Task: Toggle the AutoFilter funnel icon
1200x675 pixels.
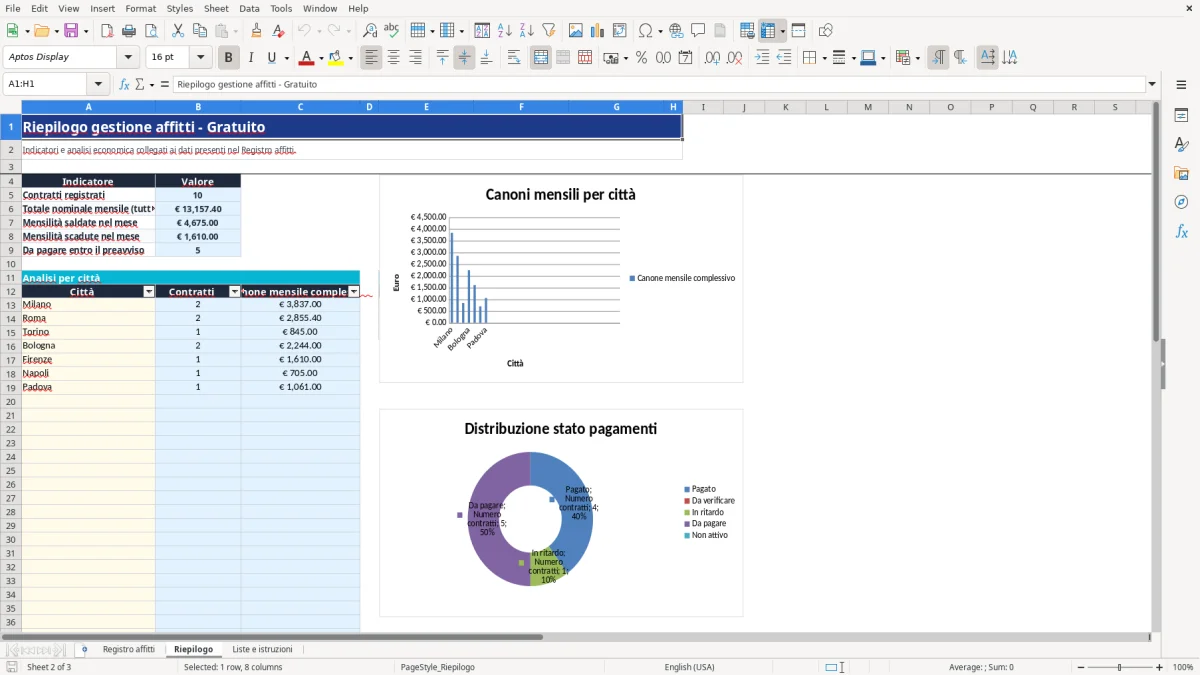Action: click(549, 31)
